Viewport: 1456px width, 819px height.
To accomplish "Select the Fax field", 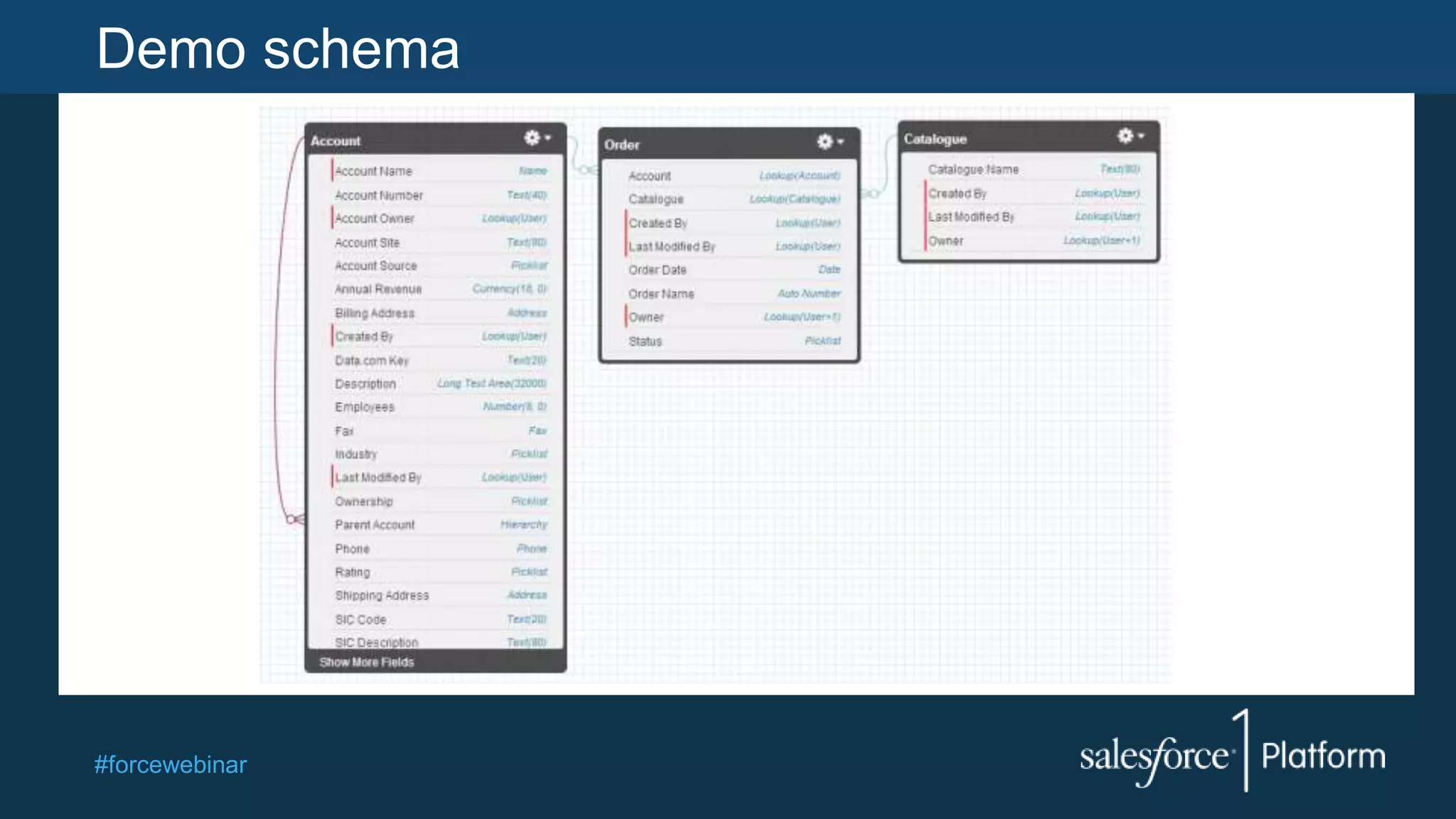I will coord(439,431).
